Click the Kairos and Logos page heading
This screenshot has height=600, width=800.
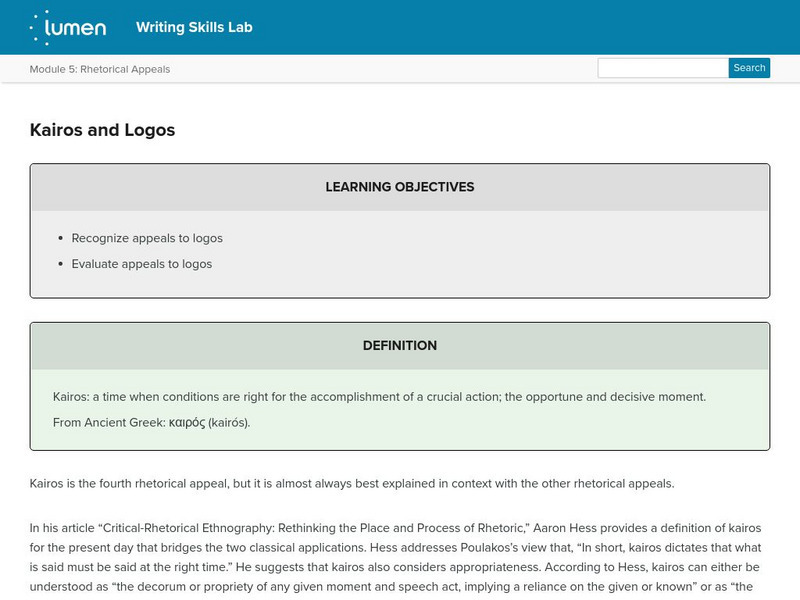(x=103, y=130)
